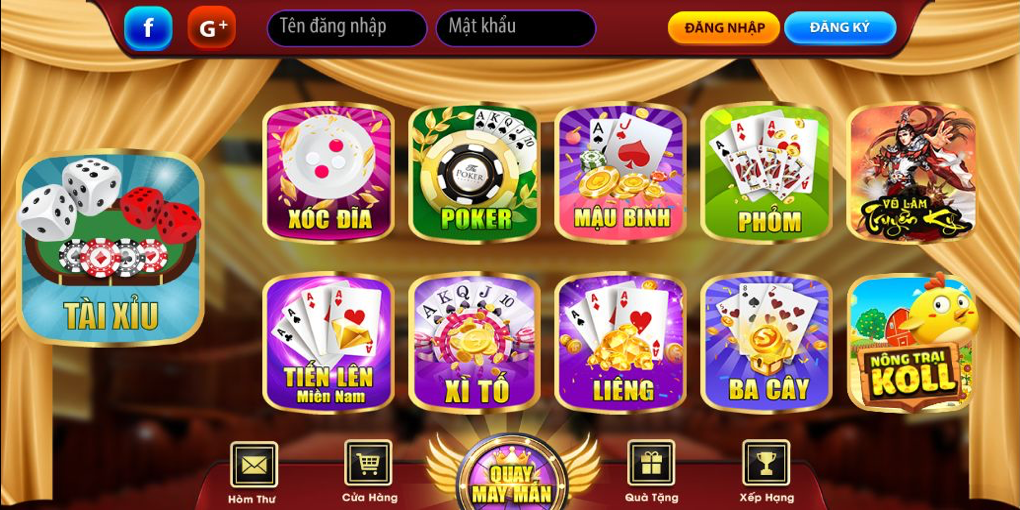Open the Xì Tố game
The image size is (1020, 510).
click(x=474, y=342)
